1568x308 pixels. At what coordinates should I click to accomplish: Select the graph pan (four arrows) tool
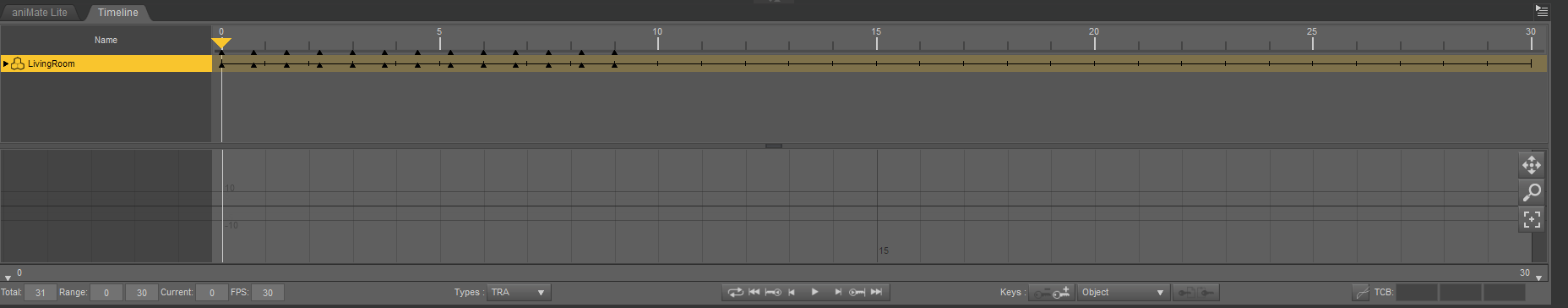[x=1532, y=165]
